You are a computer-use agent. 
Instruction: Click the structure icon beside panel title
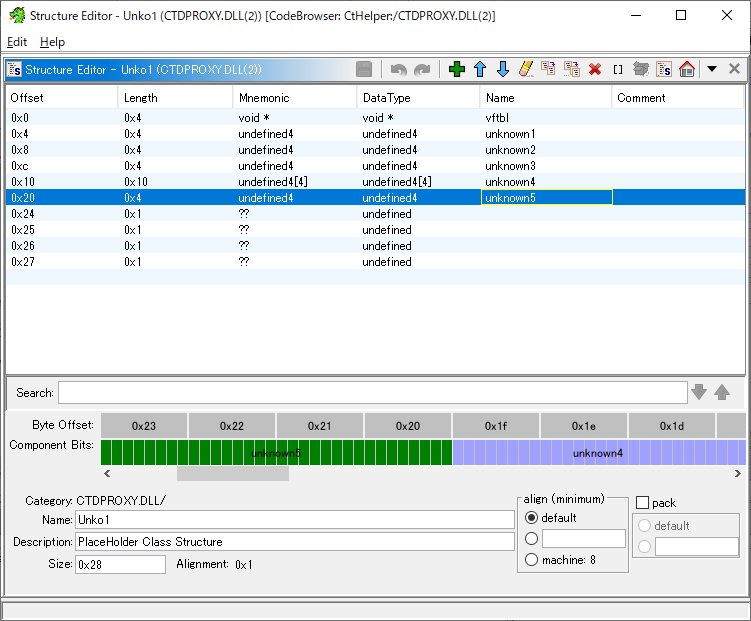click(x=14, y=70)
